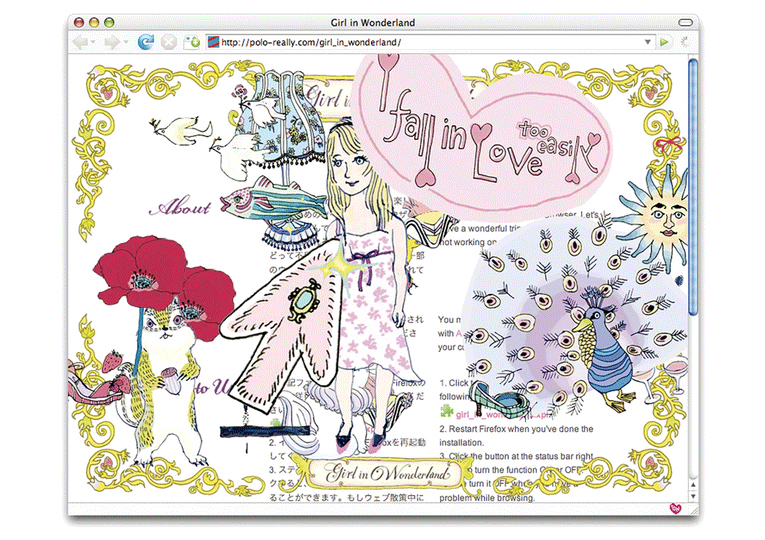
Task: Click the green Go arrow button
Action: tap(663, 43)
